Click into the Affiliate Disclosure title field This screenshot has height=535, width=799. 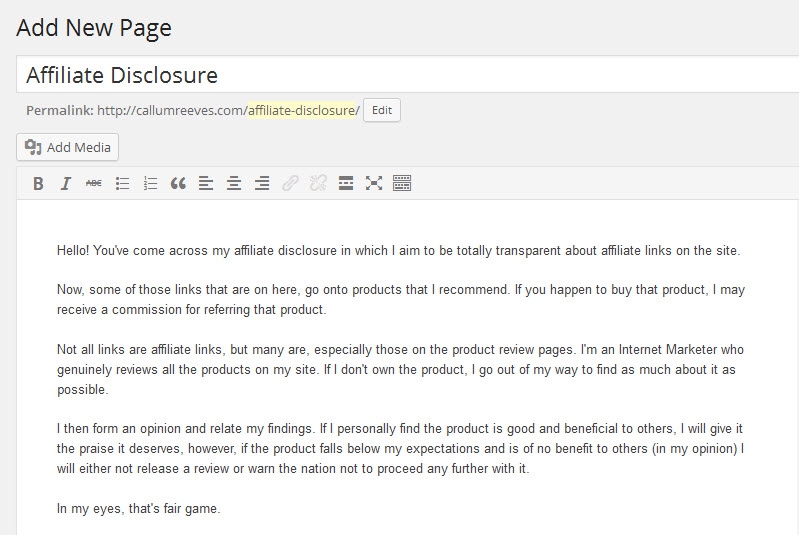[400, 75]
